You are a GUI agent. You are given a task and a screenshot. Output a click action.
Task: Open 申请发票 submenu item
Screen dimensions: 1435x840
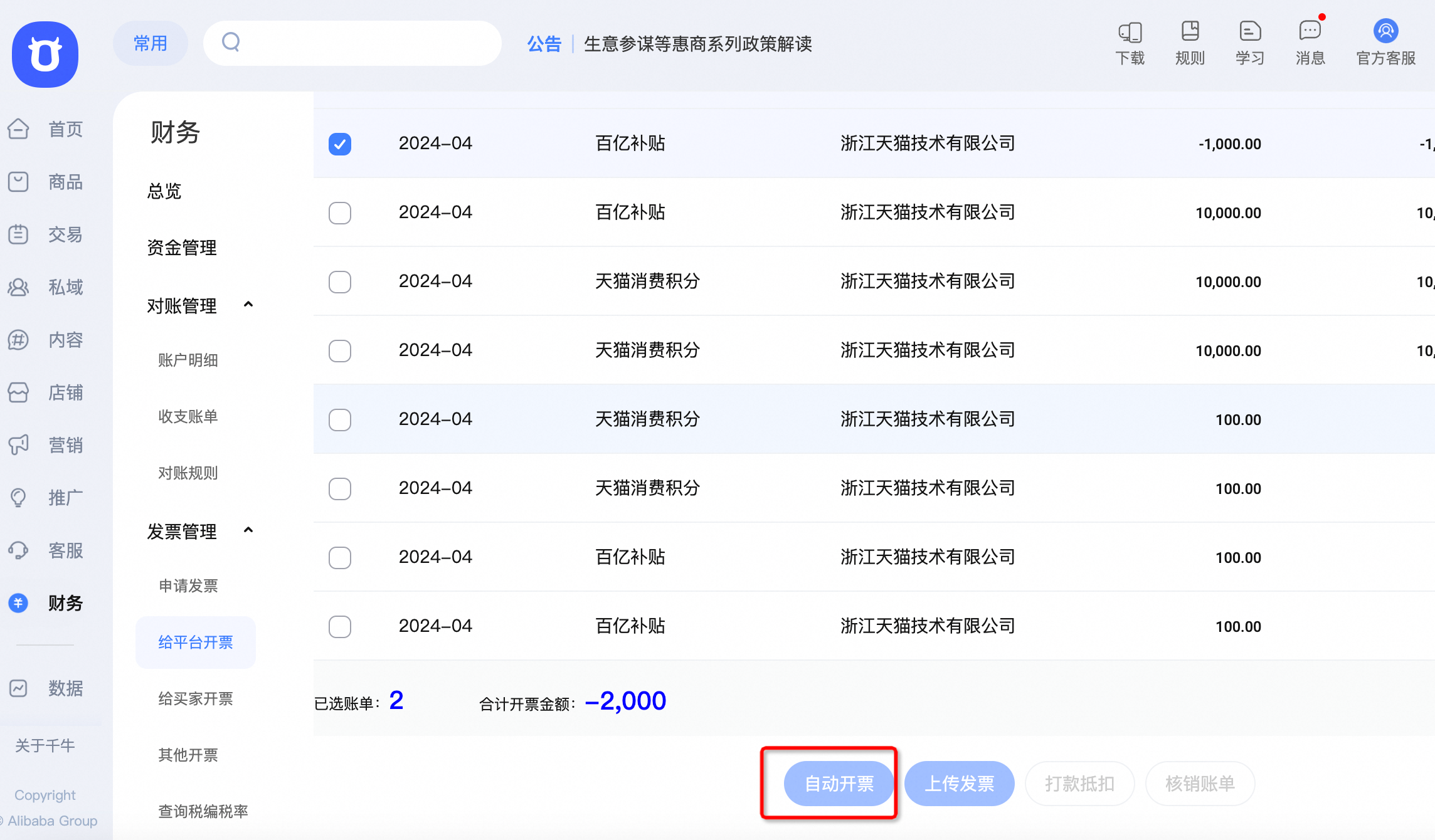(188, 586)
